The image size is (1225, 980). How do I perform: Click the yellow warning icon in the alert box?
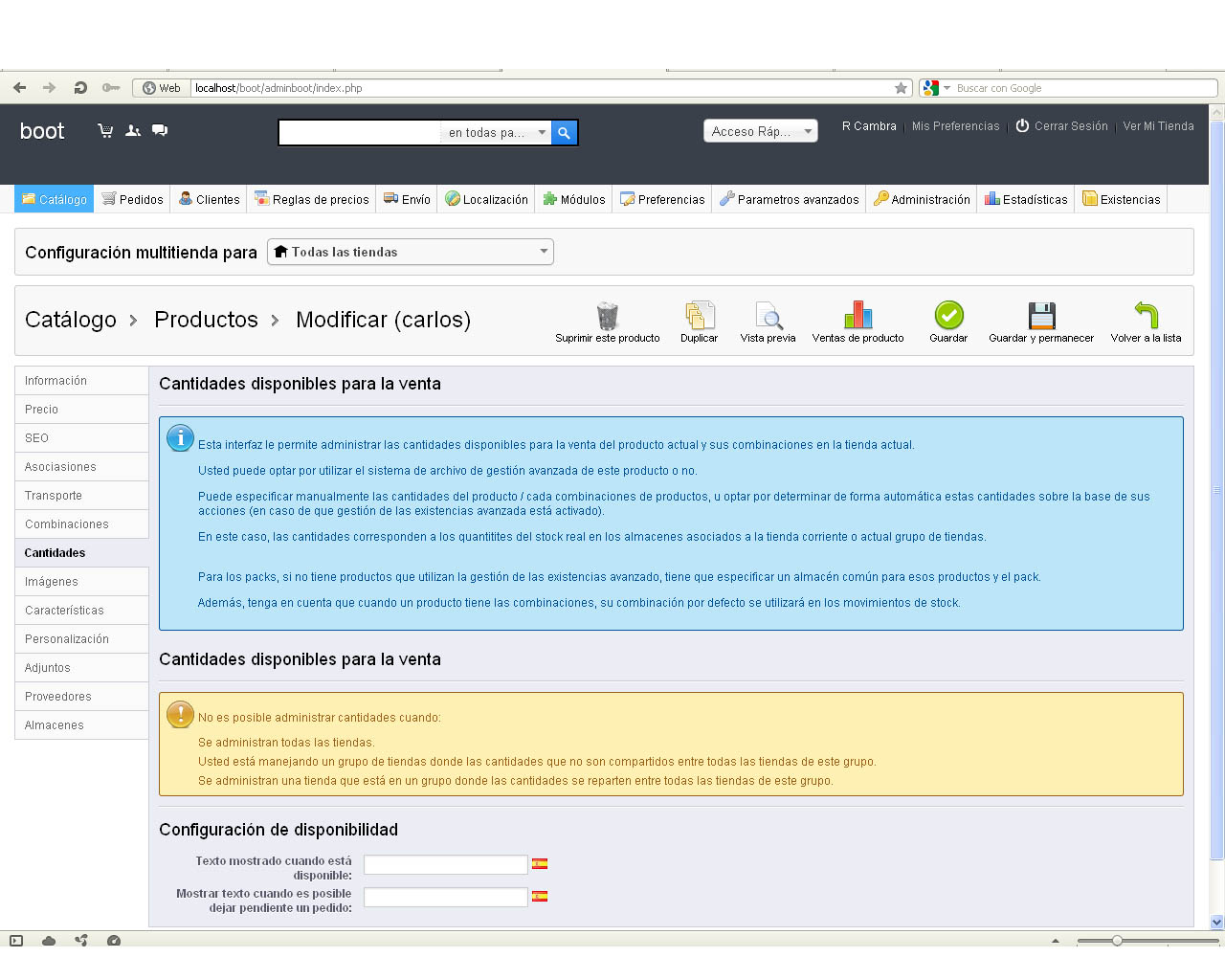point(180,714)
